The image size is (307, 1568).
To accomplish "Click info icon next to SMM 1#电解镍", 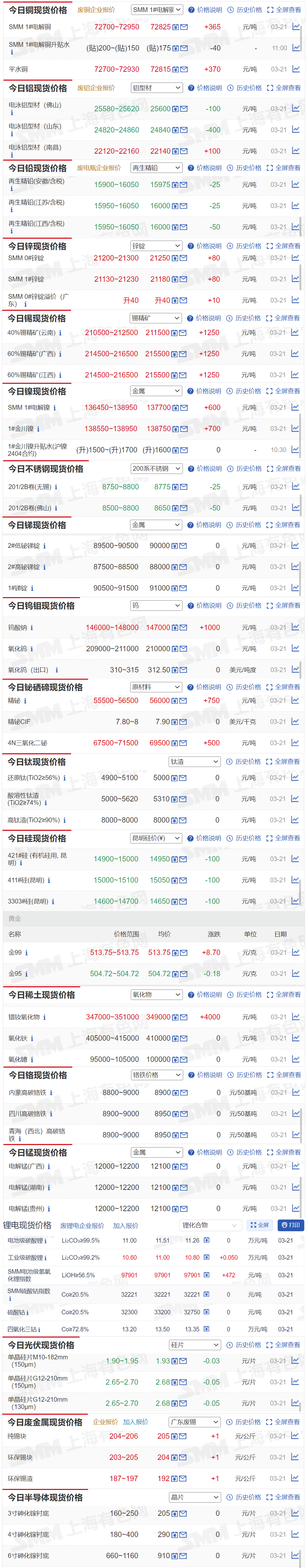I will pos(54,408).
